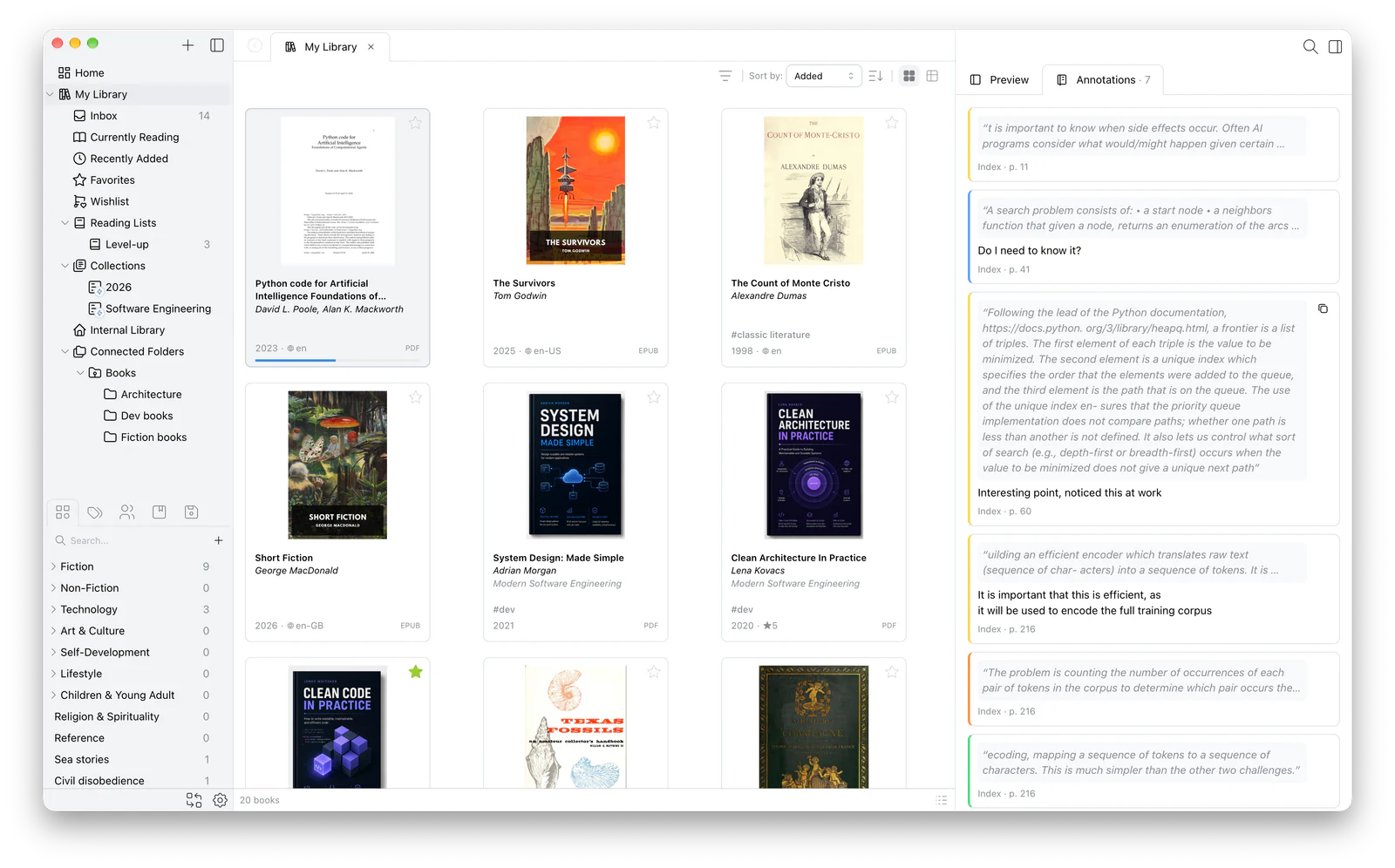Select the My Library tab
Image resolution: width=1395 pixels, height=868 pixels.
coord(330,47)
